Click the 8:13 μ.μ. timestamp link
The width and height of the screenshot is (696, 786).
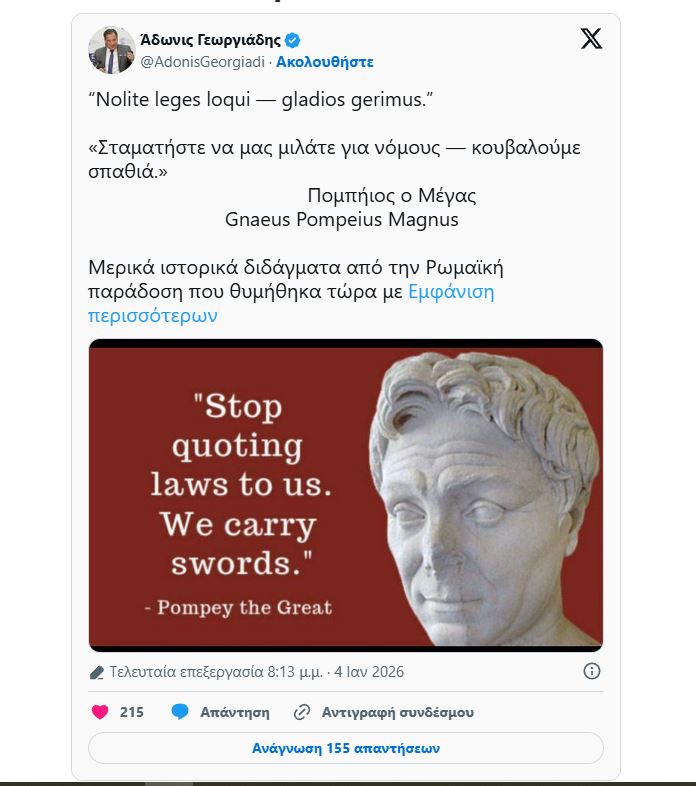tap(295, 672)
